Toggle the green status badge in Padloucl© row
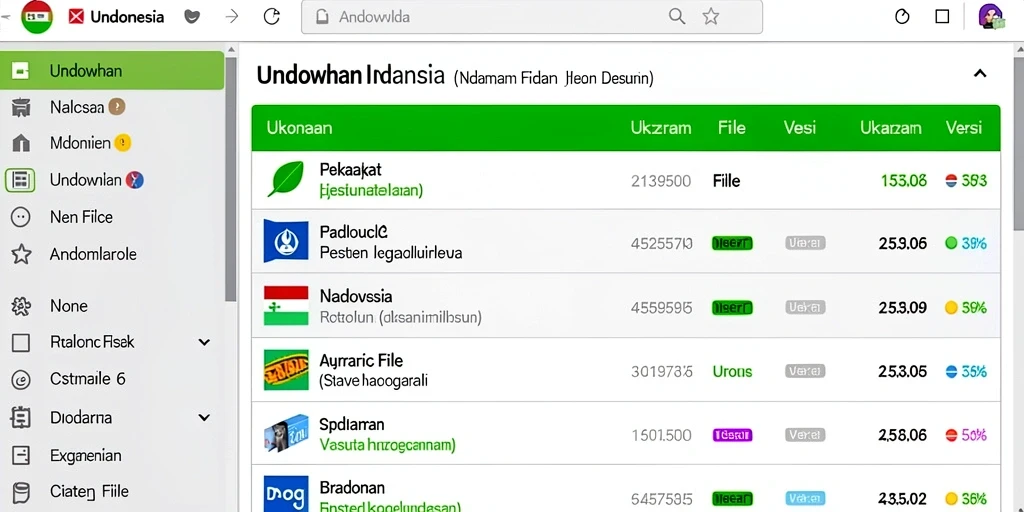This screenshot has width=1024, height=512. 732,244
